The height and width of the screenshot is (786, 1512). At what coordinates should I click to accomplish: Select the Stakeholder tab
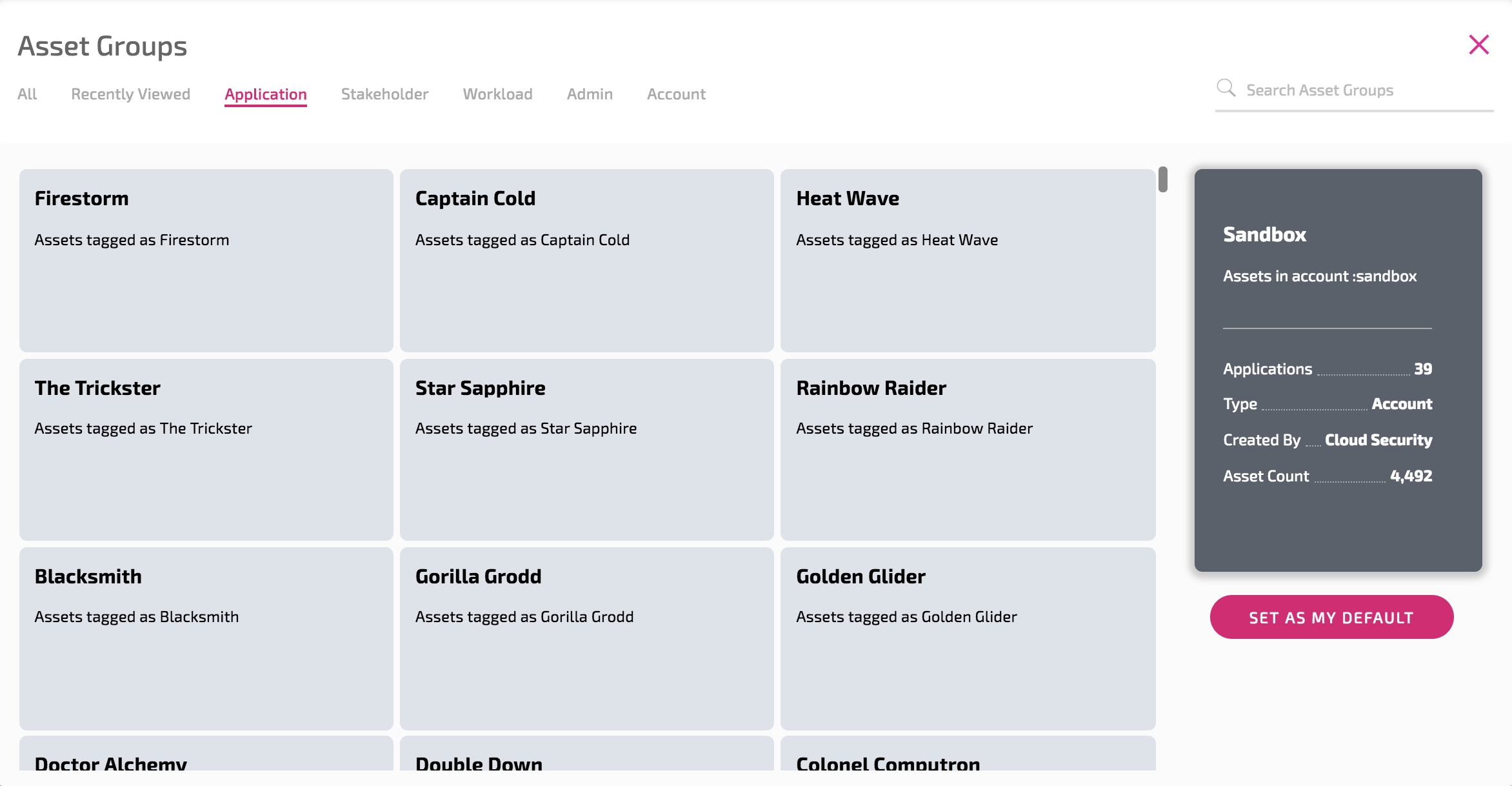click(x=384, y=94)
